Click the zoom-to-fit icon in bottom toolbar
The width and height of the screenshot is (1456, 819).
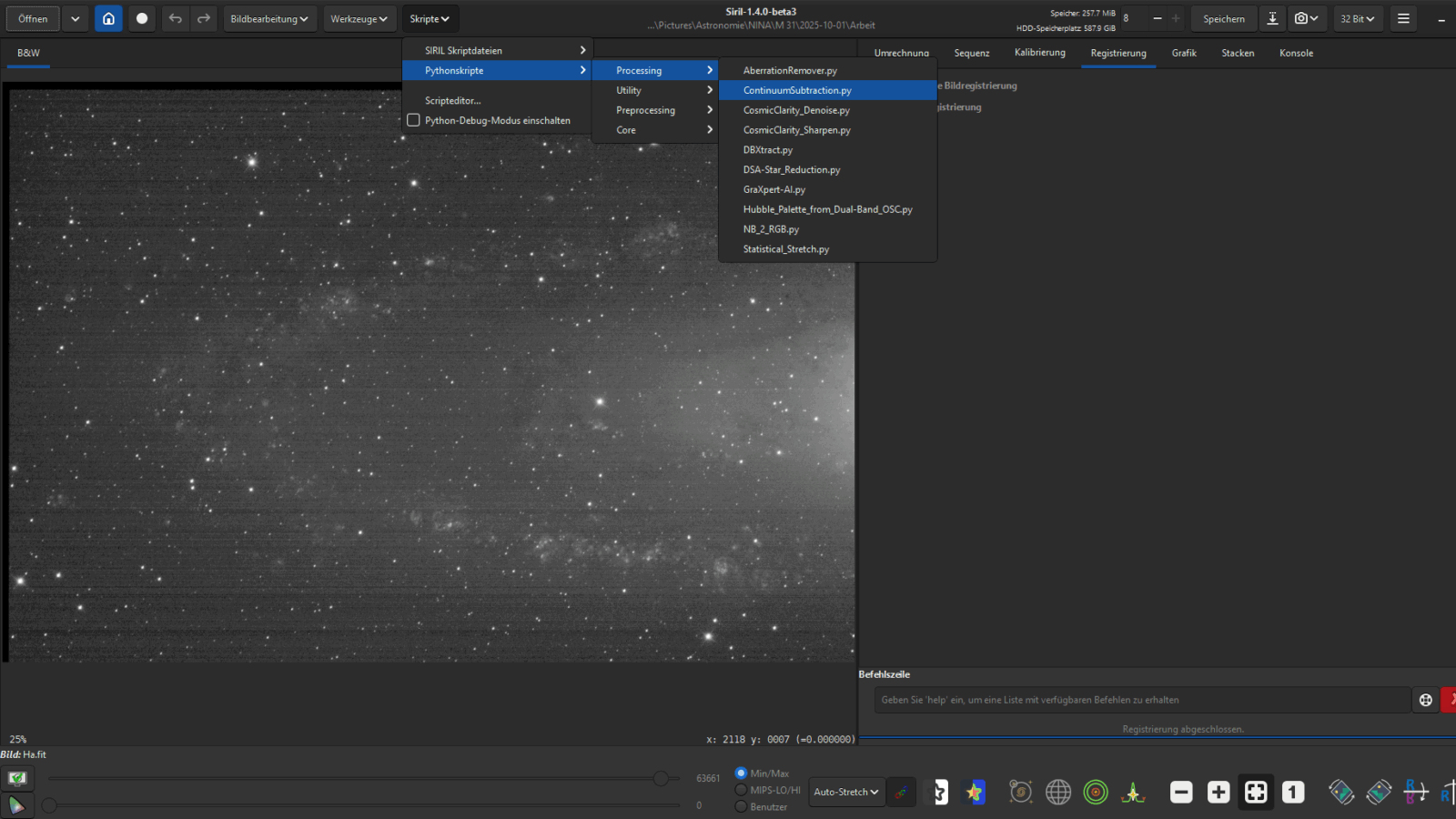(x=1256, y=792)
